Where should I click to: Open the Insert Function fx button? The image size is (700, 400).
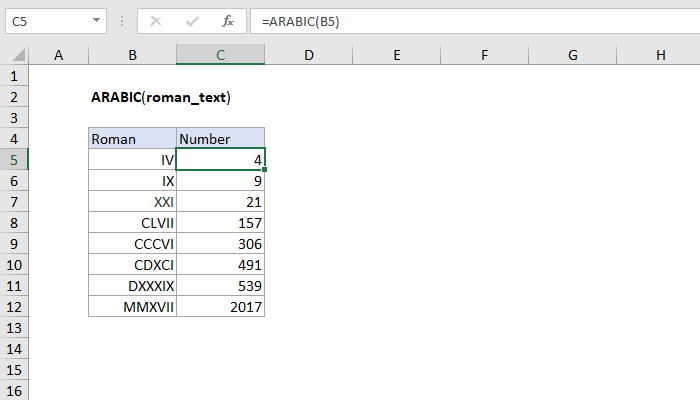(x=228, y=21)
